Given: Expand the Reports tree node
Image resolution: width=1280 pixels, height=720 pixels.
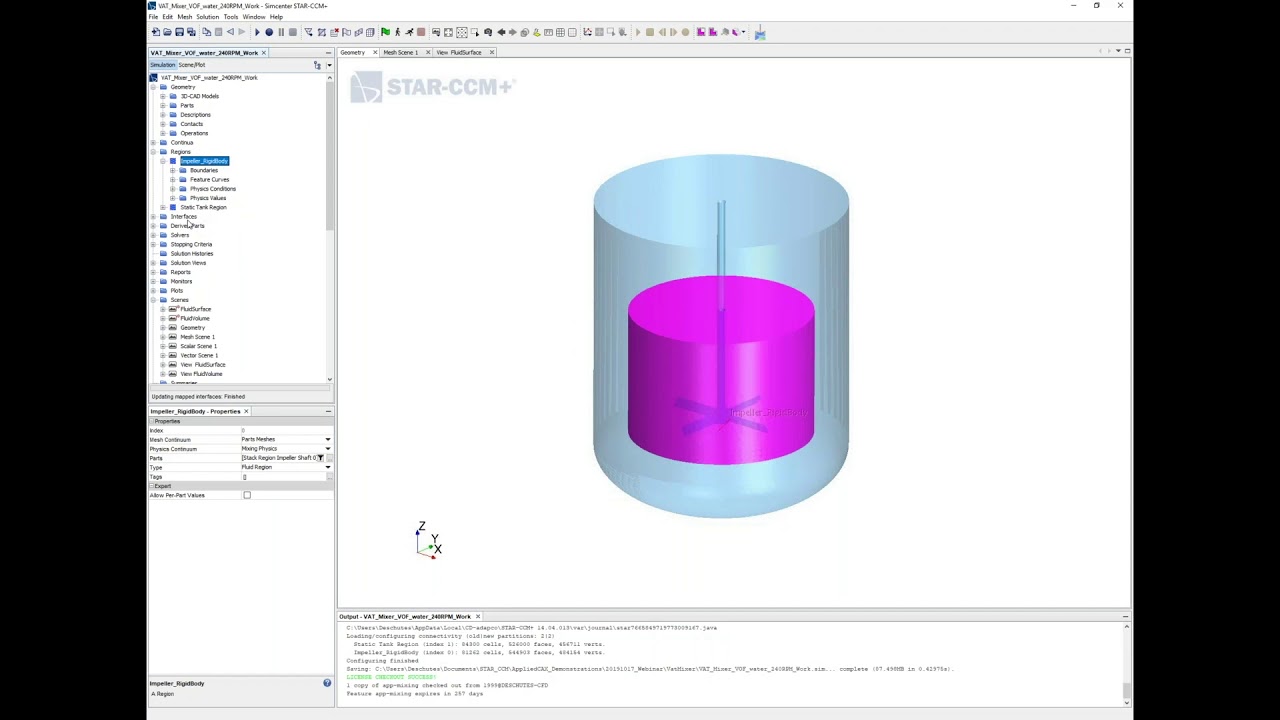Looking at the screenshot, I should [153, 272].
